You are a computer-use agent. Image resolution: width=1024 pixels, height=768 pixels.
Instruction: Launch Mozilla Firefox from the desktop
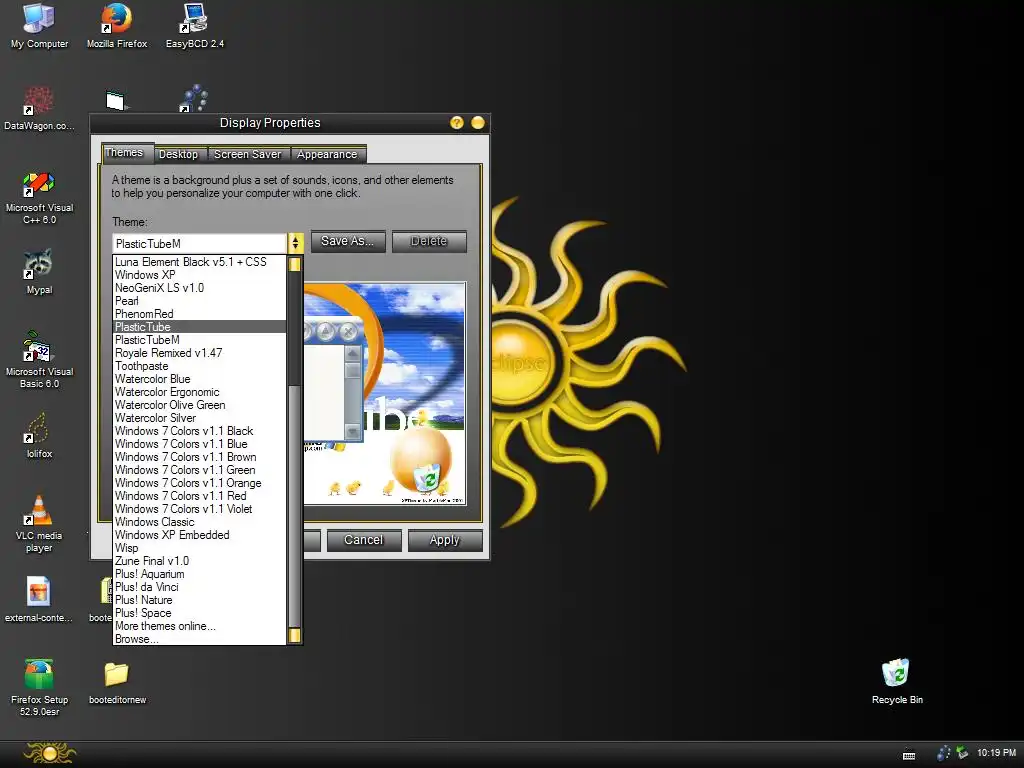117,26
